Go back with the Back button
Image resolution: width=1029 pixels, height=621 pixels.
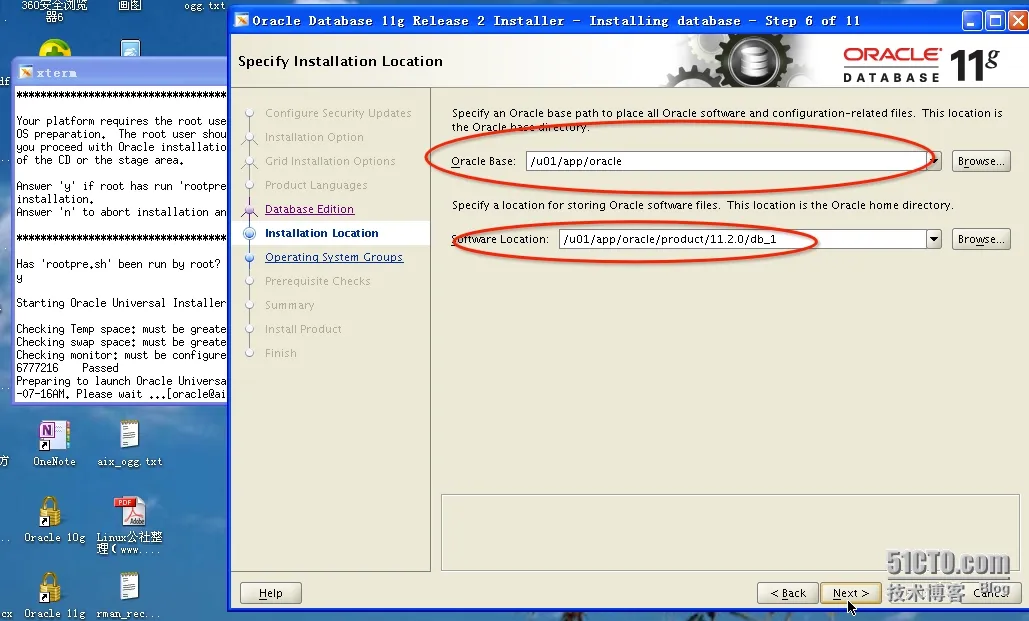788,593
